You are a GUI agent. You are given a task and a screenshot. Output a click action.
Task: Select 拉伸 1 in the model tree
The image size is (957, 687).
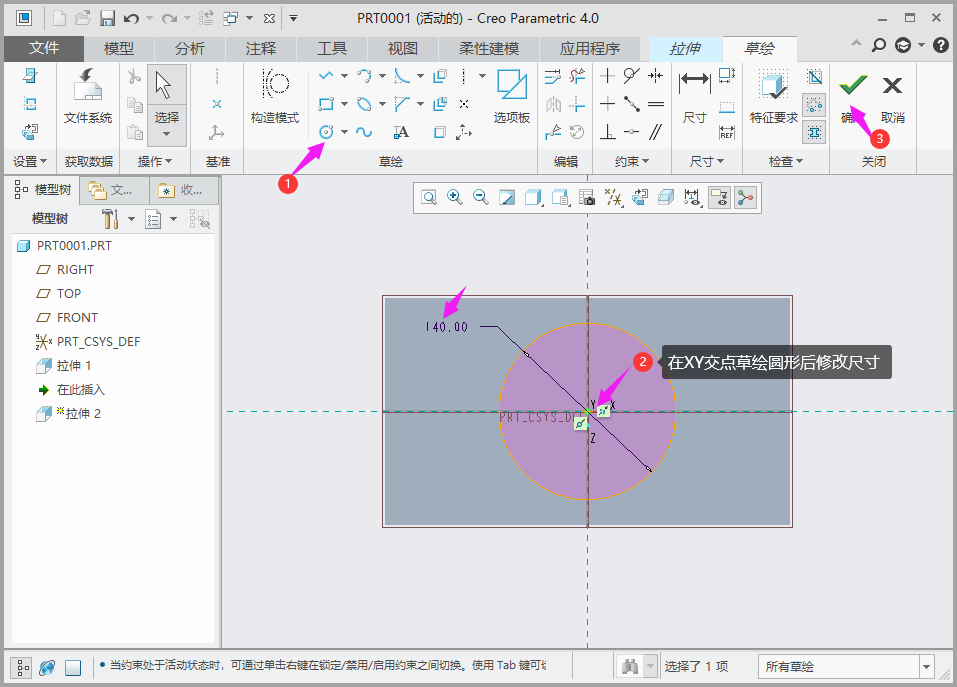(74, 366)
